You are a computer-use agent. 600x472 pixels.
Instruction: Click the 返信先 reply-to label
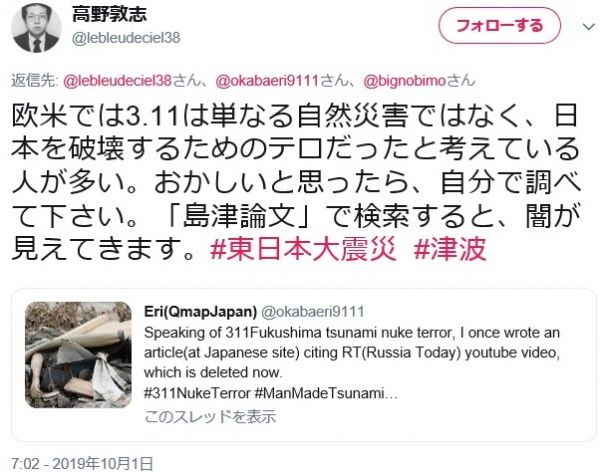pyautogui.click(x=34, y=81)
